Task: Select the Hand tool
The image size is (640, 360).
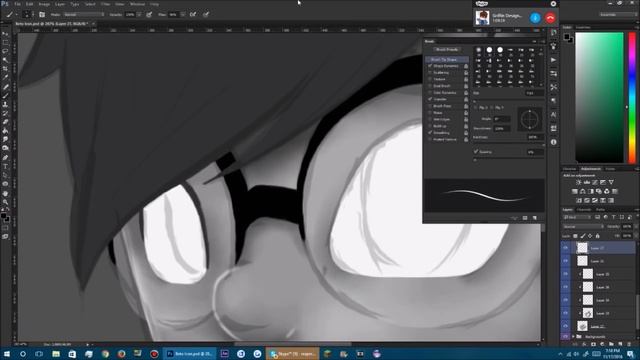Action: click(x=5, y=193)
